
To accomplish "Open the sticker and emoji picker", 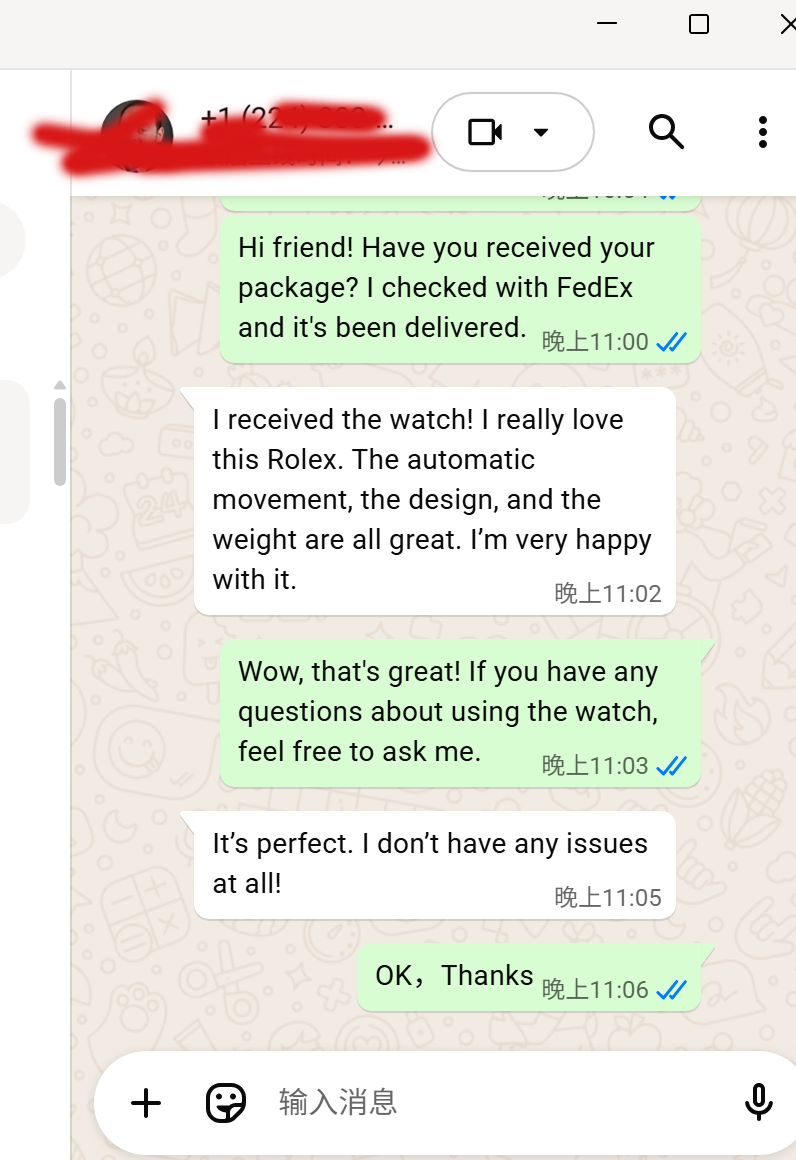I will (226, 1103).
